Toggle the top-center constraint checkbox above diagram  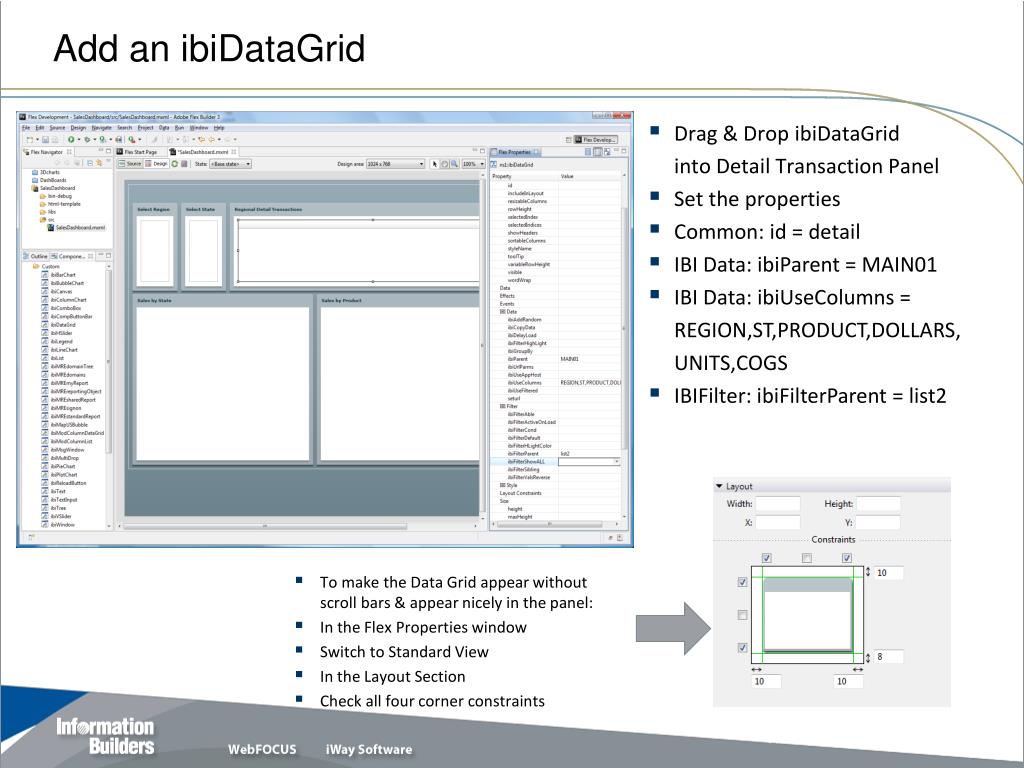click(x=807, y=558)
